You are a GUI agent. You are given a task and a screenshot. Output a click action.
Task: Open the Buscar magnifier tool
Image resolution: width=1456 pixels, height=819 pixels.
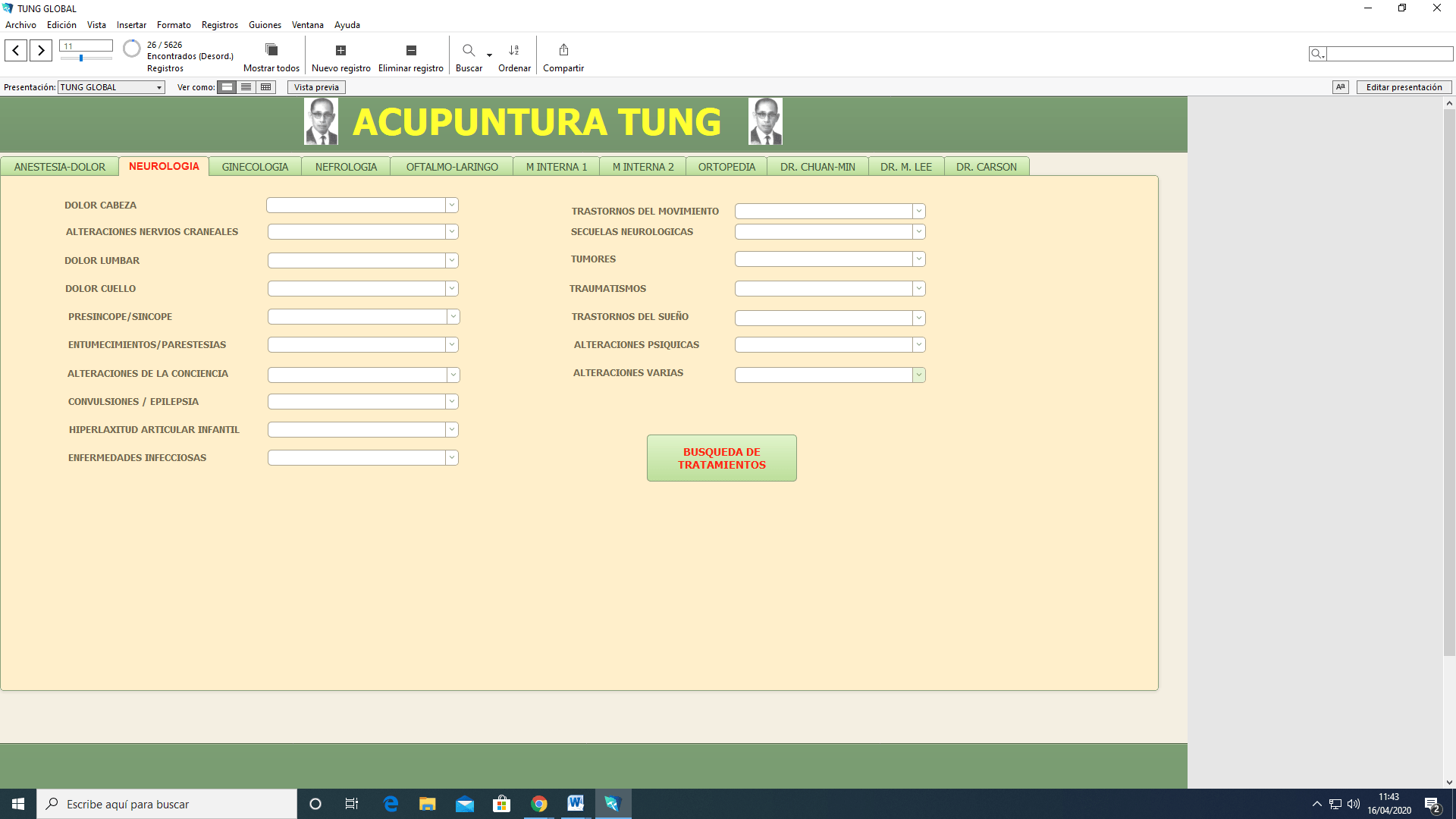[469, 50]
